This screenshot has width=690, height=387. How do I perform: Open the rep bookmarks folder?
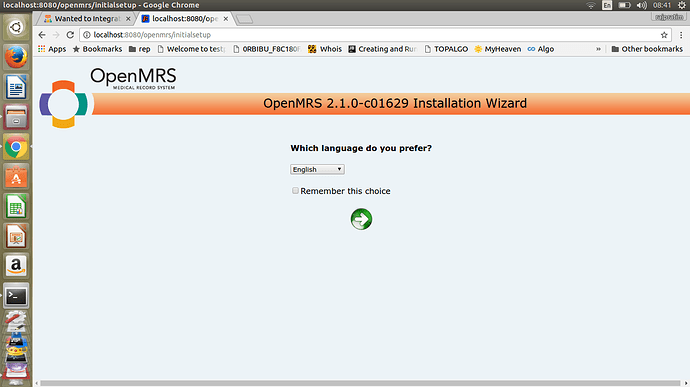tap(139, 49)
